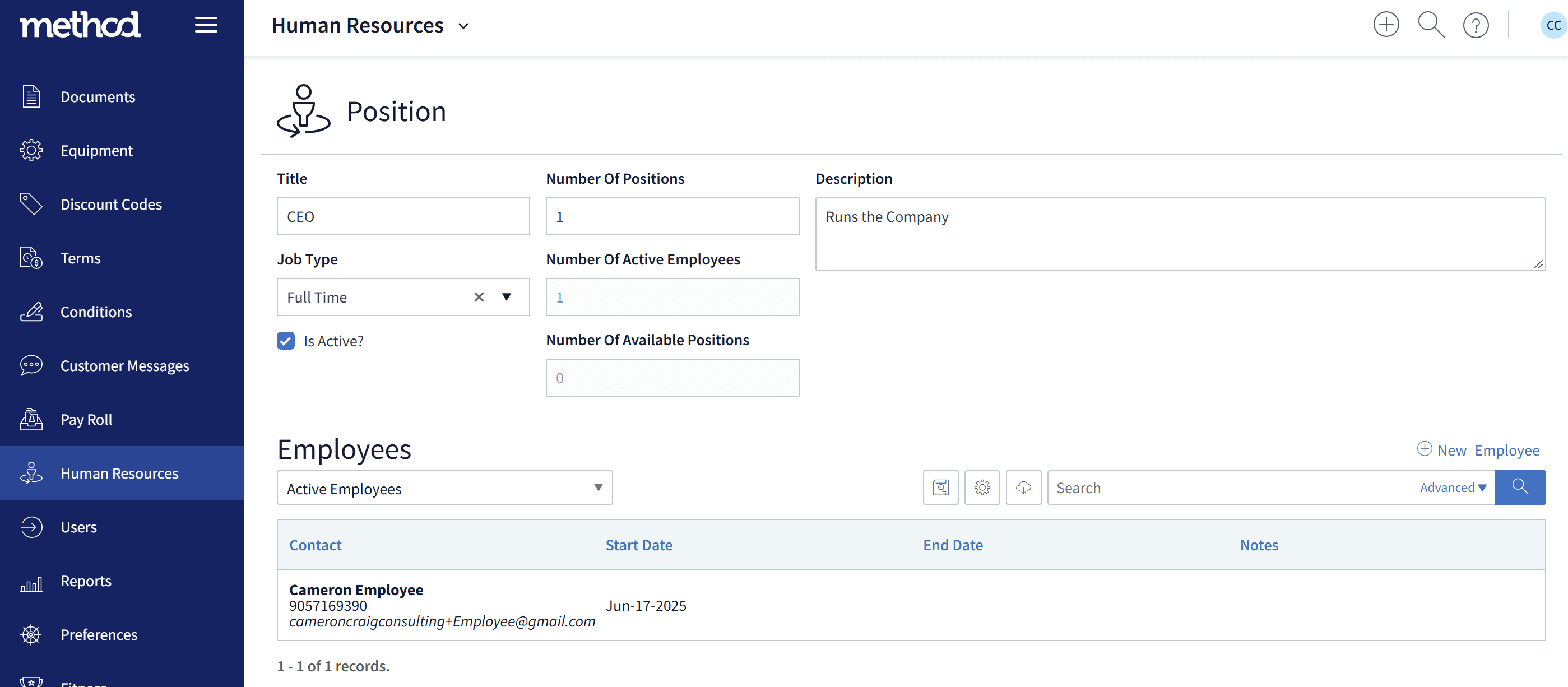Click the CC user avatar
1568x687 pixels.
point(1553,25)
